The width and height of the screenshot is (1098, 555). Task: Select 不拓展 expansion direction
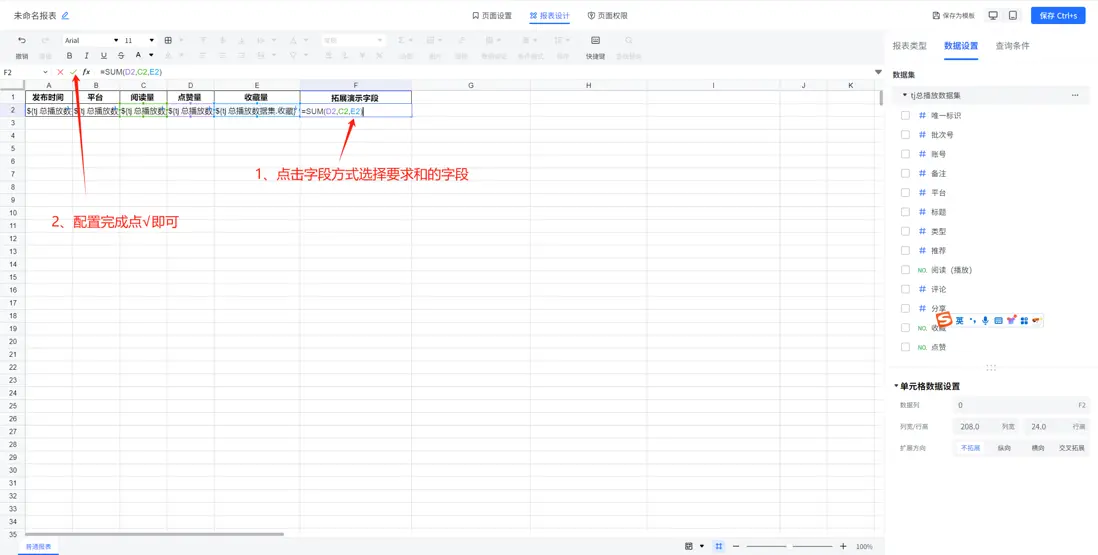tap(970, 448)
